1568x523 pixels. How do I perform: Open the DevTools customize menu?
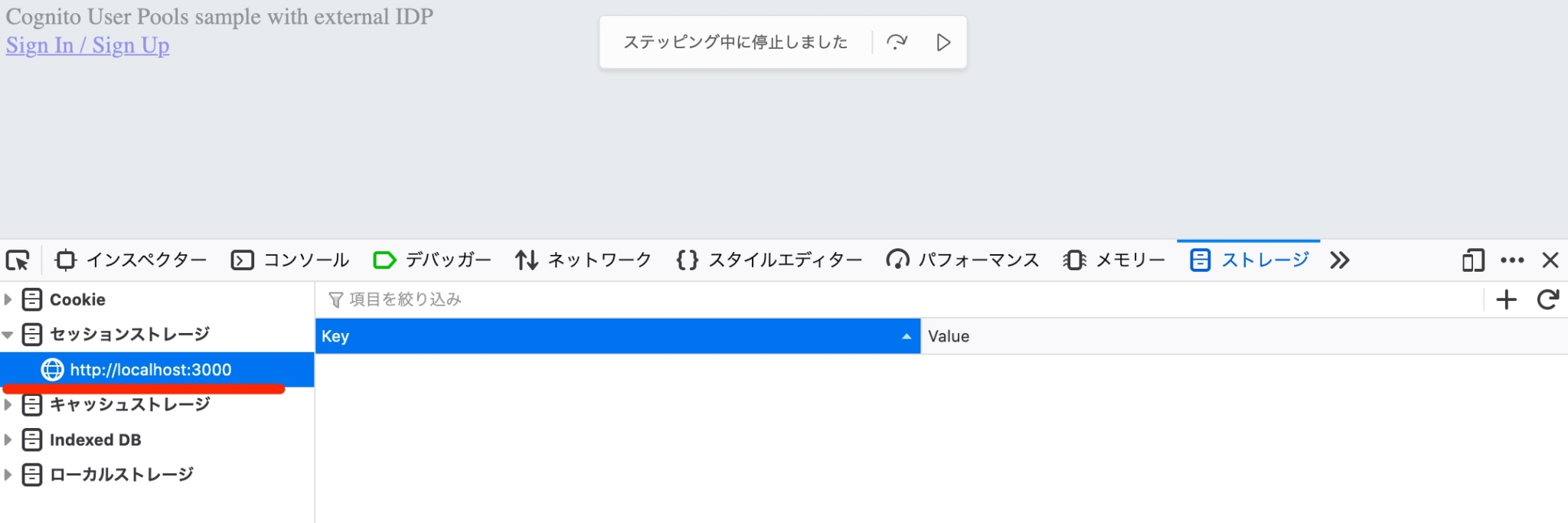click(x=1513, y=260)
